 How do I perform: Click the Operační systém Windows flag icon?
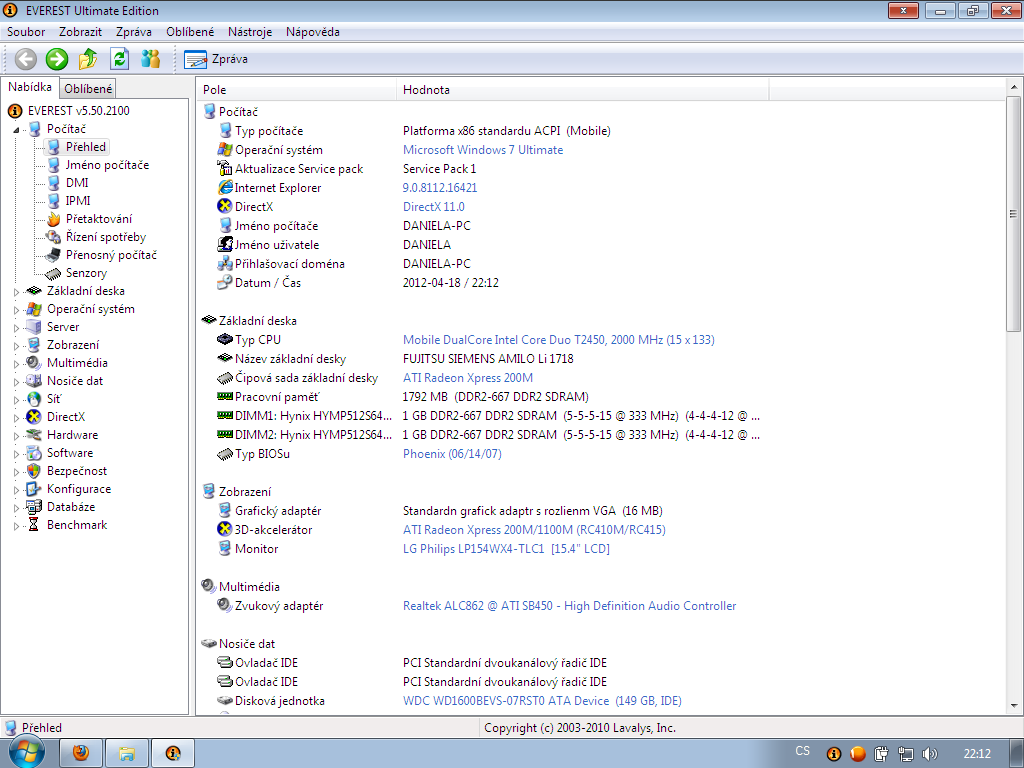34,309
